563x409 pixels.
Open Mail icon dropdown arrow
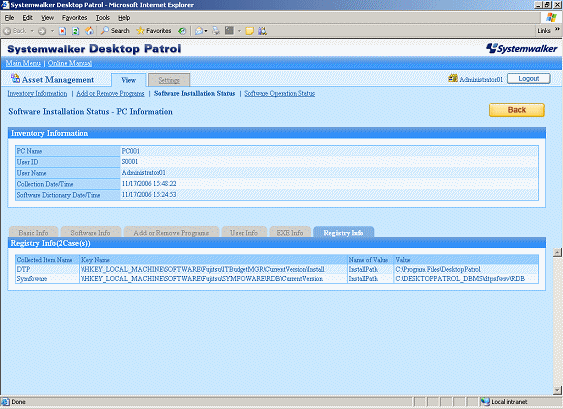tap(206, 31)
